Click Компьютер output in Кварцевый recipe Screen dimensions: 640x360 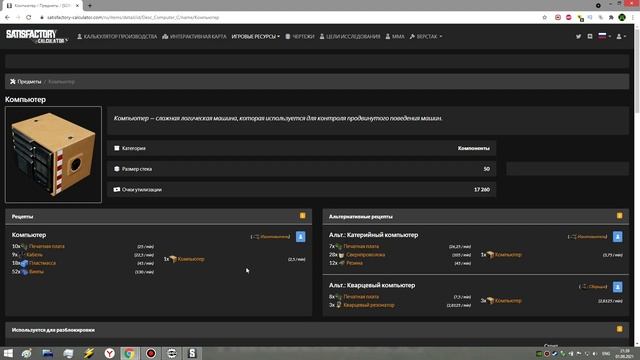[x=508, y=301]
